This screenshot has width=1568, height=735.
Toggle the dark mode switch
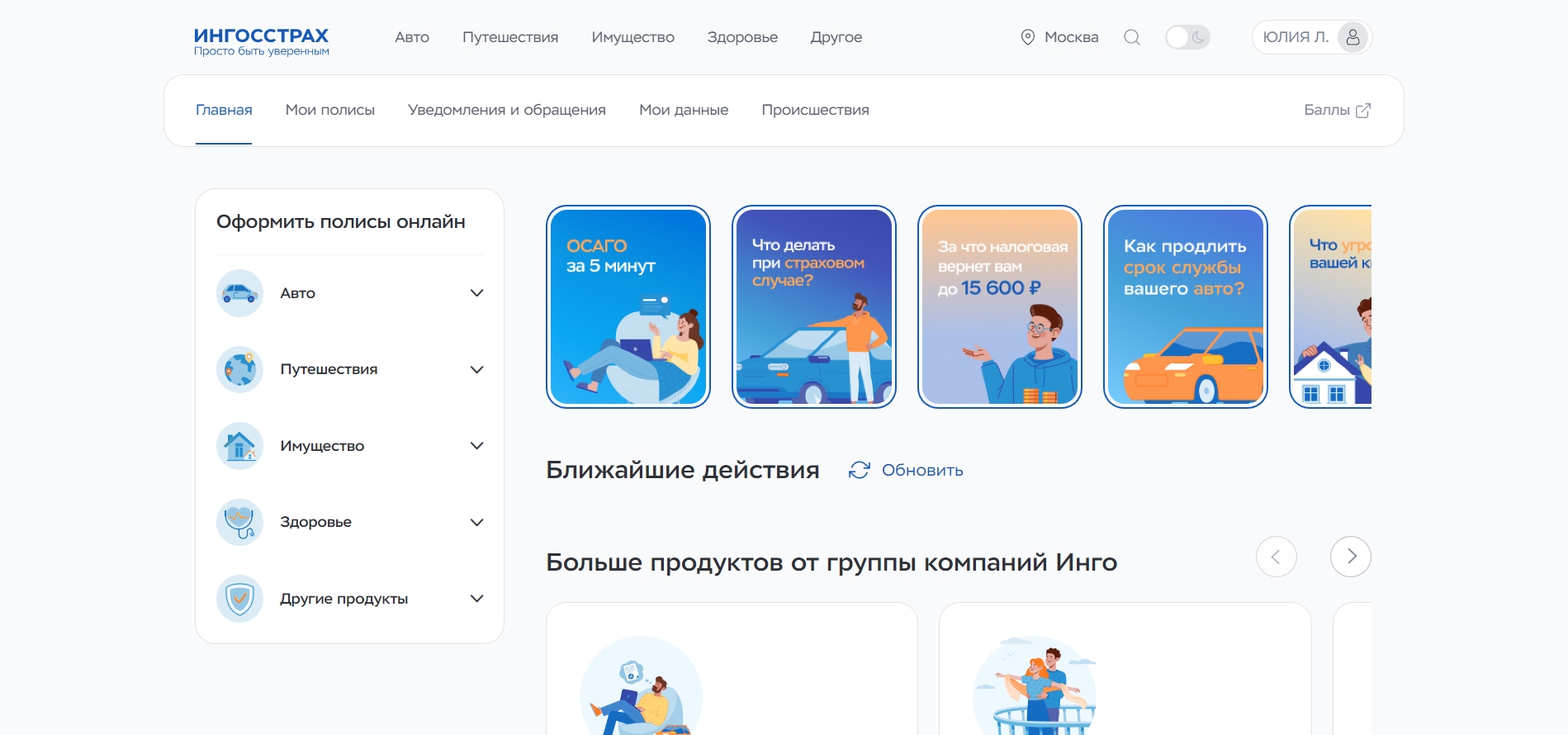pyautogui.click(x=1187, y=37)
